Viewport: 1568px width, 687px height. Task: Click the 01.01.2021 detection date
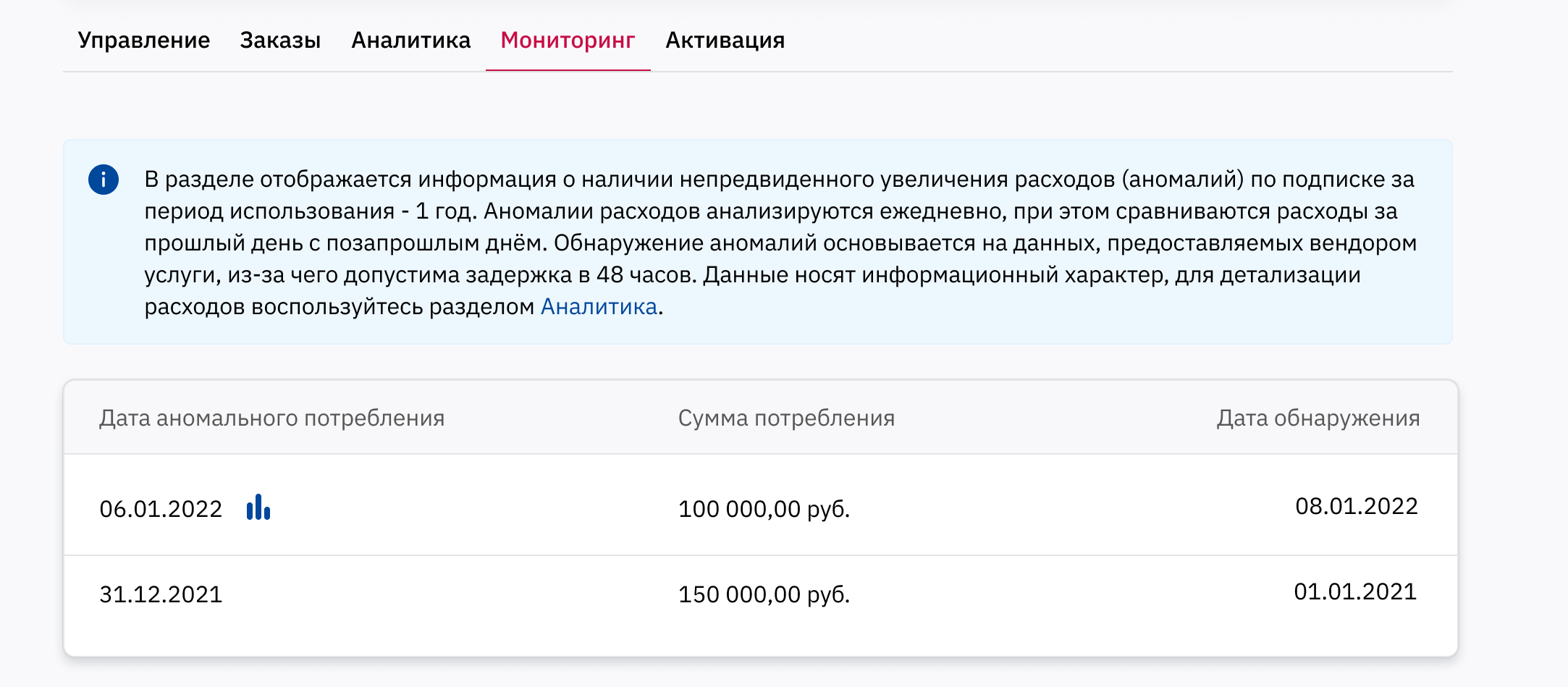click(x=1354, y=591)
